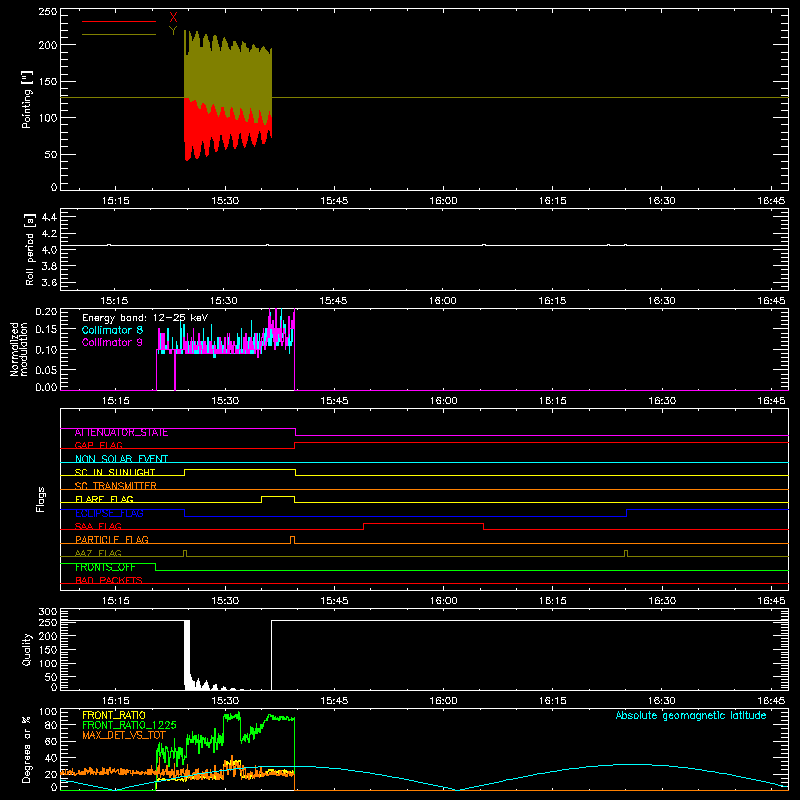Select the 'Pointing' vertical axis title
This screenshot has height=800, width=800.
tap(27, 99)
